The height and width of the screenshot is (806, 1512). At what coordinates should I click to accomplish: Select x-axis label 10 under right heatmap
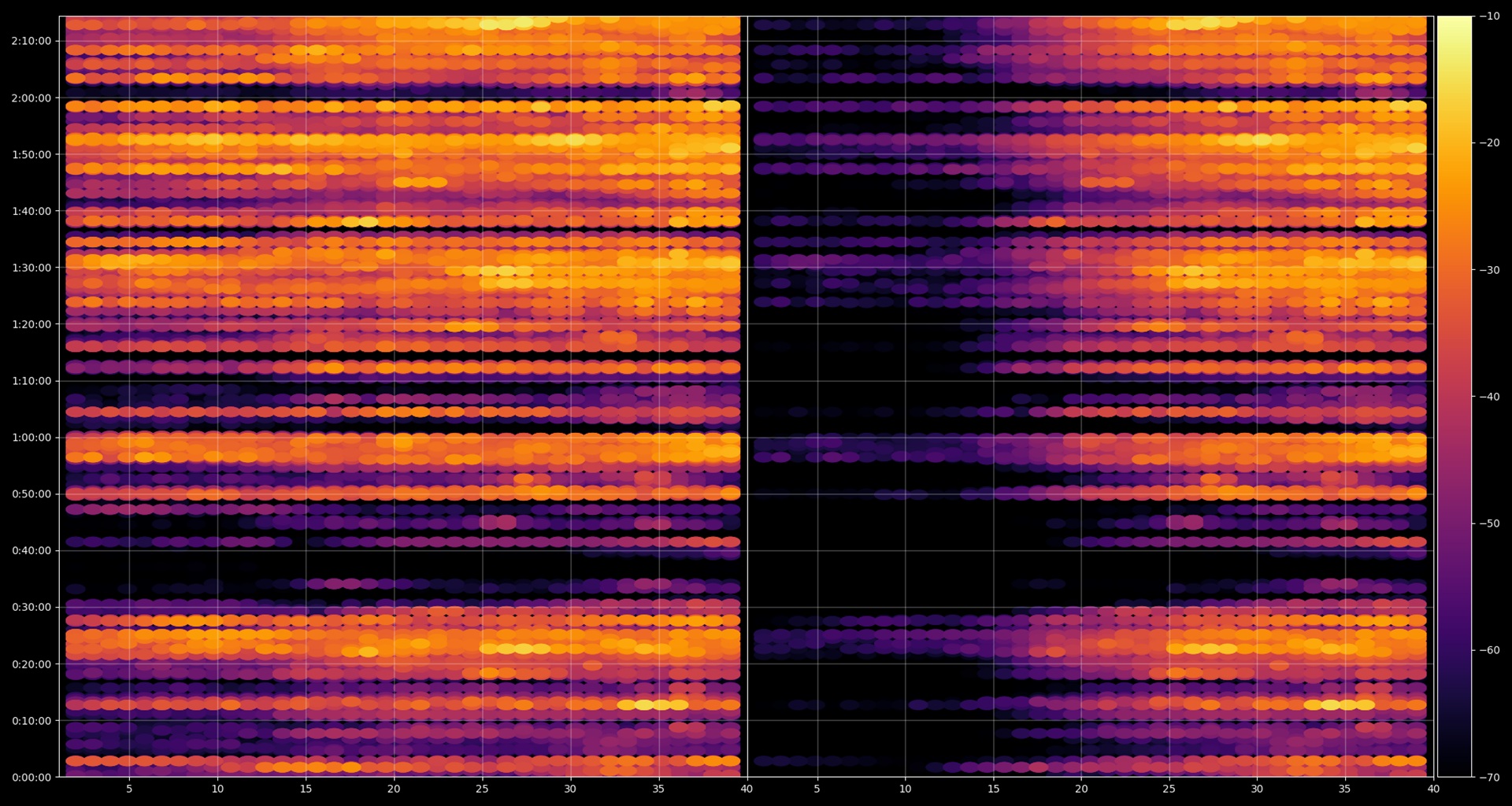tap(905, 789)
